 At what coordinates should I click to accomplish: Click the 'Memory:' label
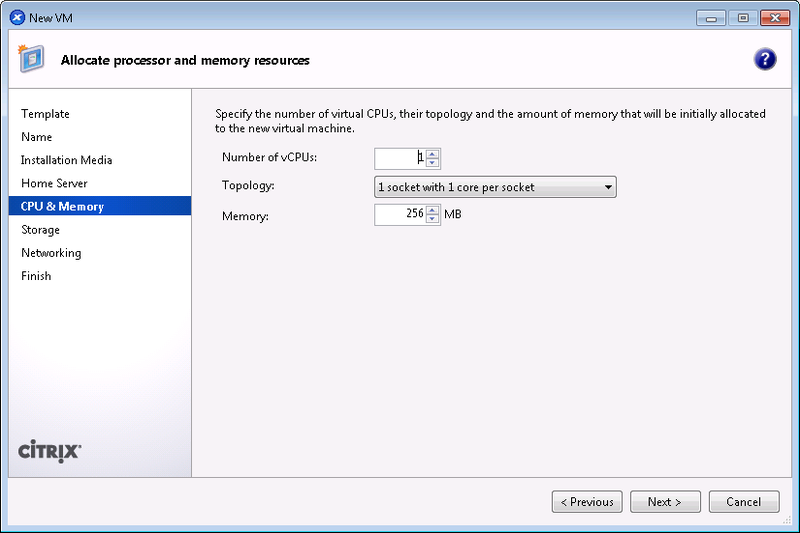[245, 216]
